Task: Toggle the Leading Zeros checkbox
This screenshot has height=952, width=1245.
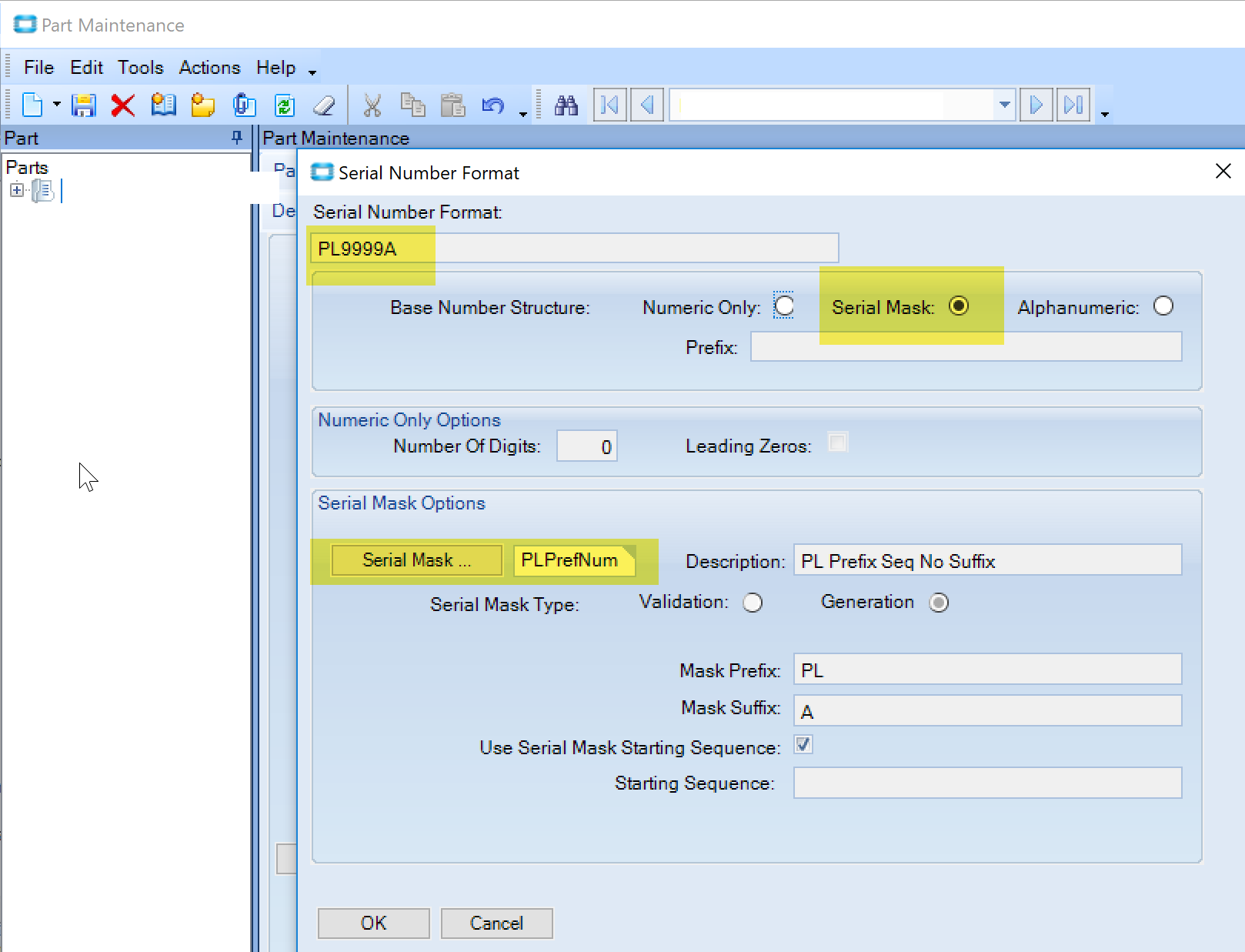Action: (x=838, y=443)
